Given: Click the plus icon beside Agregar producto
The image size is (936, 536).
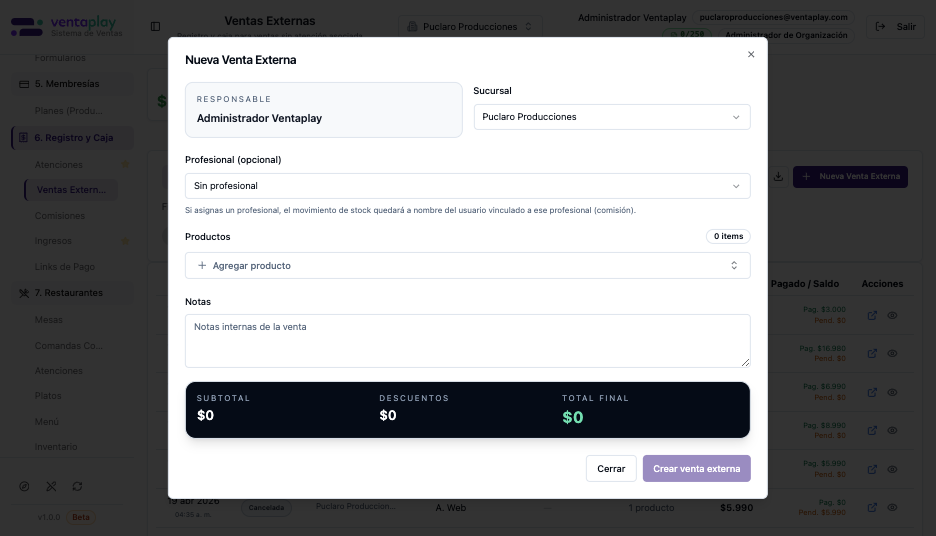Looking at the screenshot, I should (202, 266).
